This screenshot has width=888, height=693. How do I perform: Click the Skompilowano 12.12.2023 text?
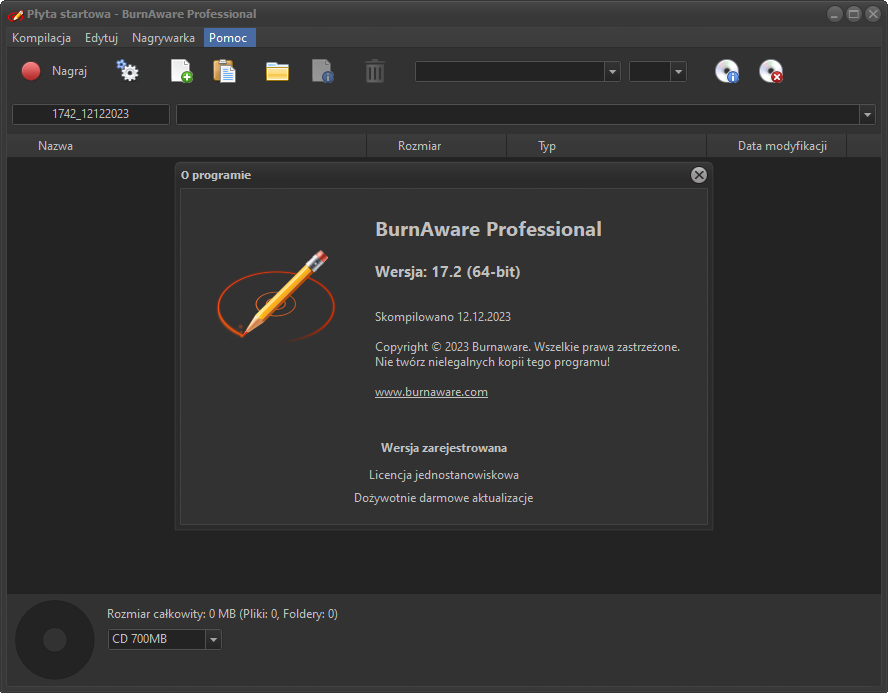[x=443, y=317]
